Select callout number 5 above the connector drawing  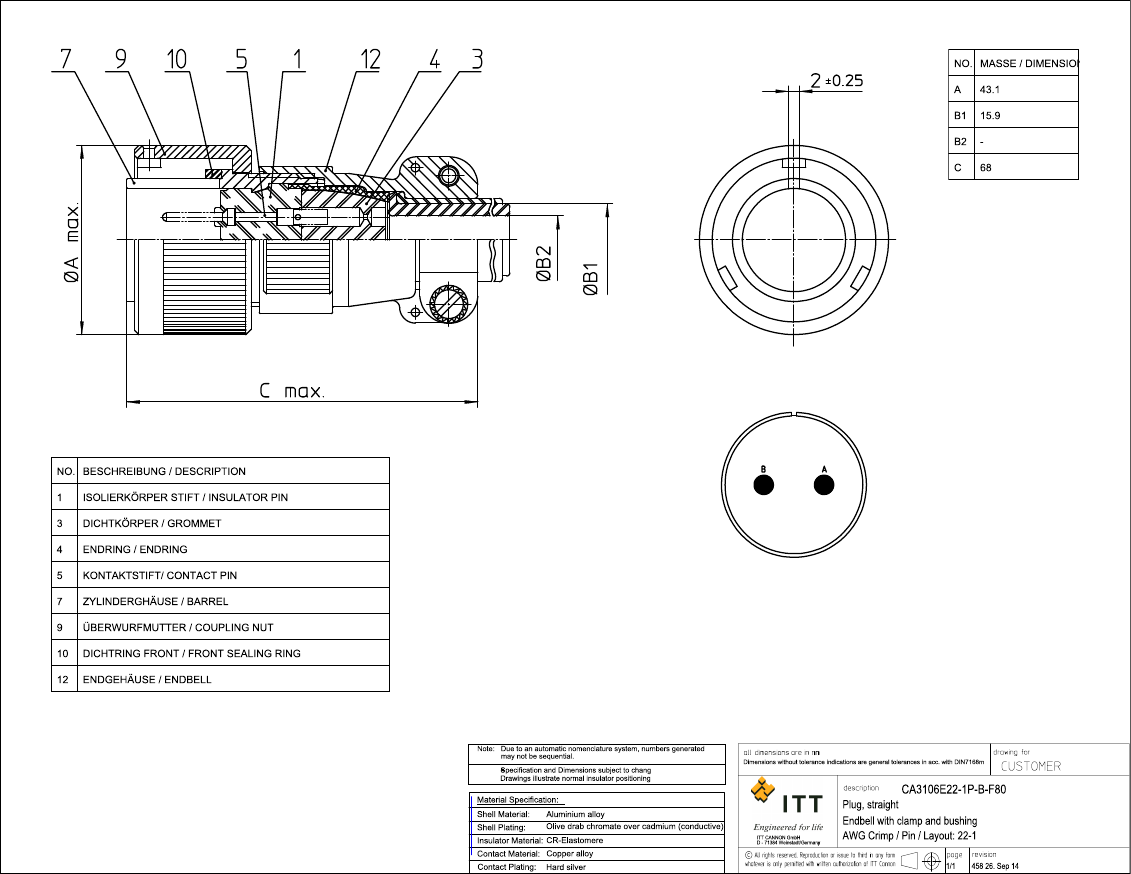241,59
